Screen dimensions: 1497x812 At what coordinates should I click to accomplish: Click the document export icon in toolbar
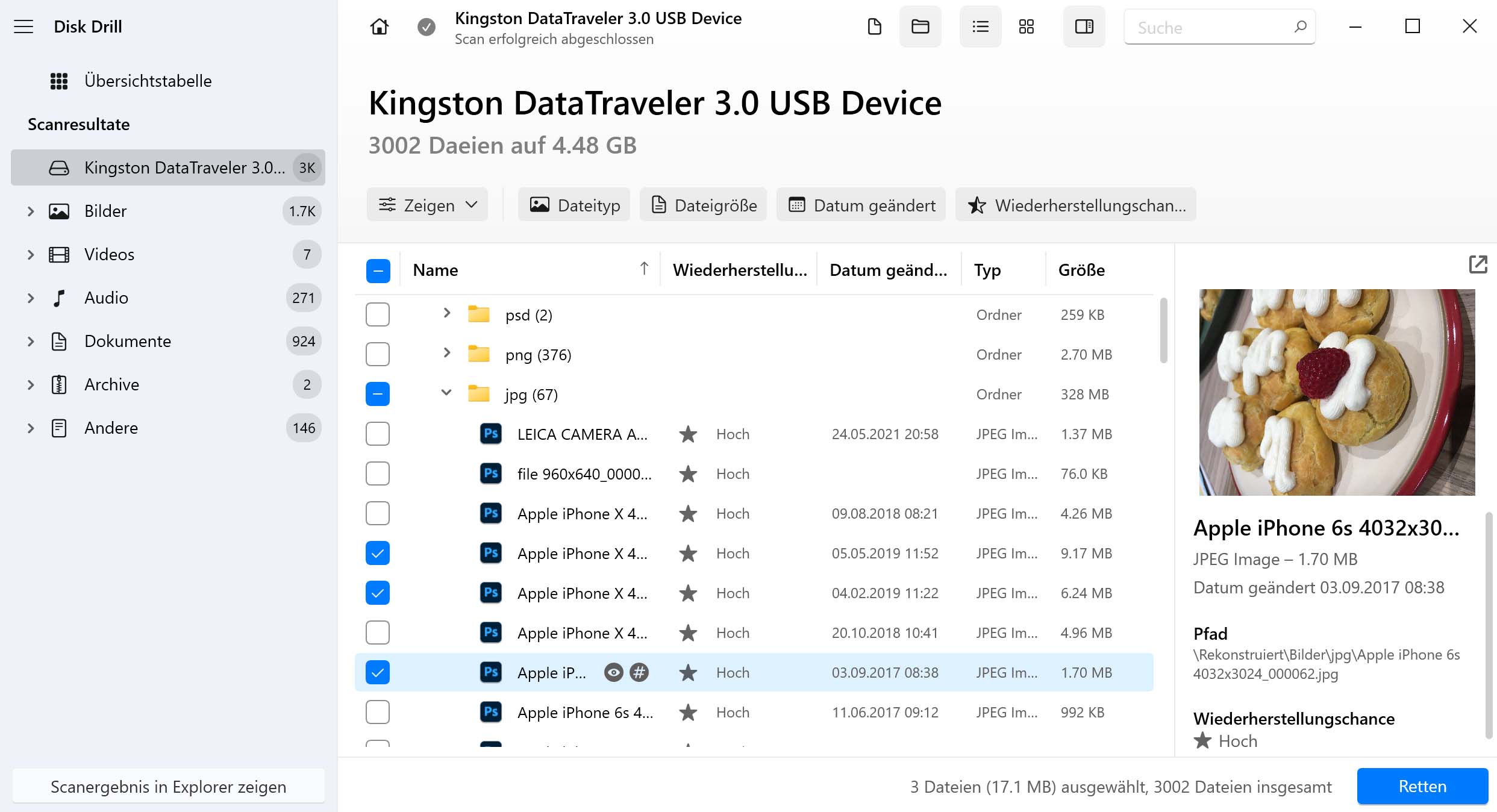[x=874, y=27]
